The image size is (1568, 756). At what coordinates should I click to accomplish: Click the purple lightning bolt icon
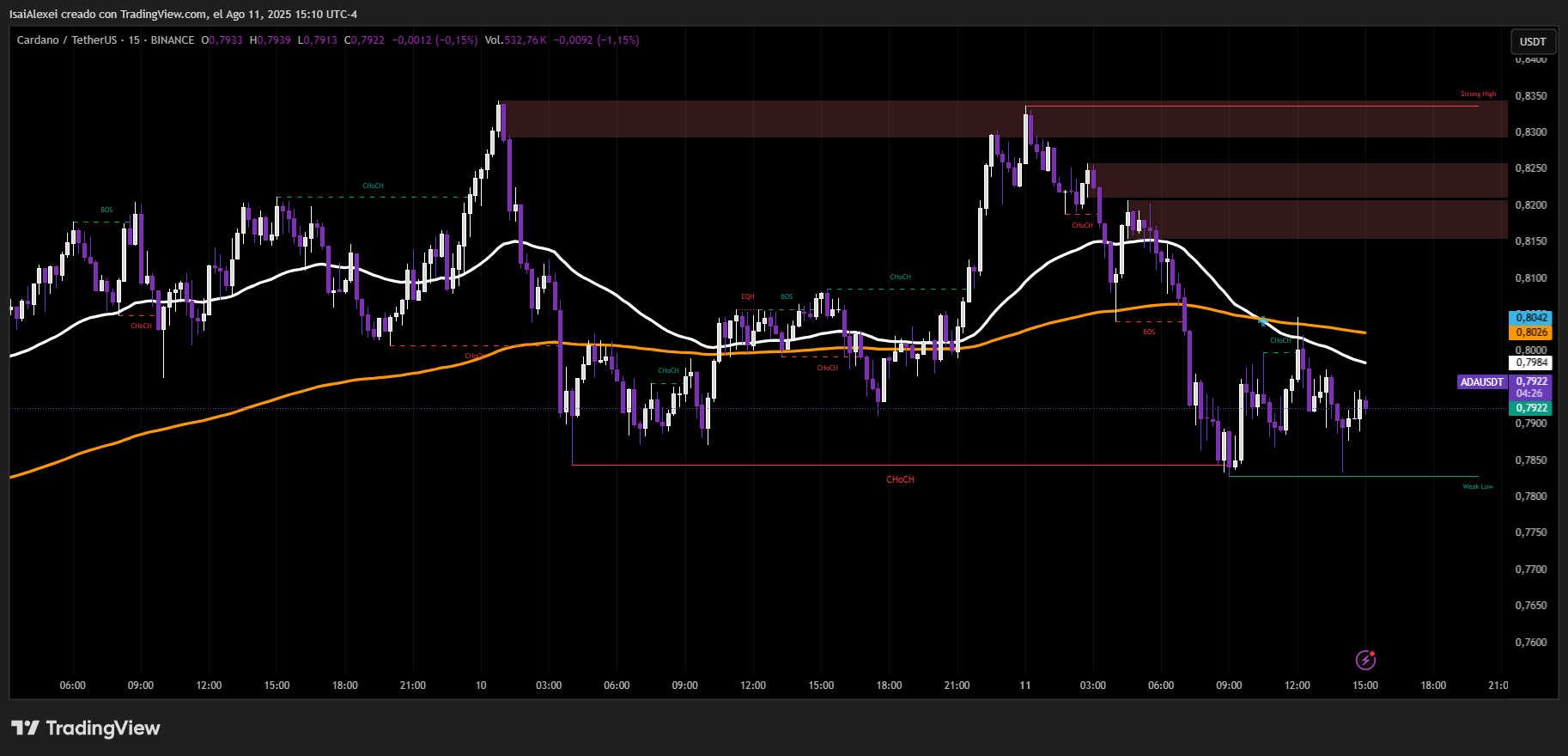tap(1365, 660)
